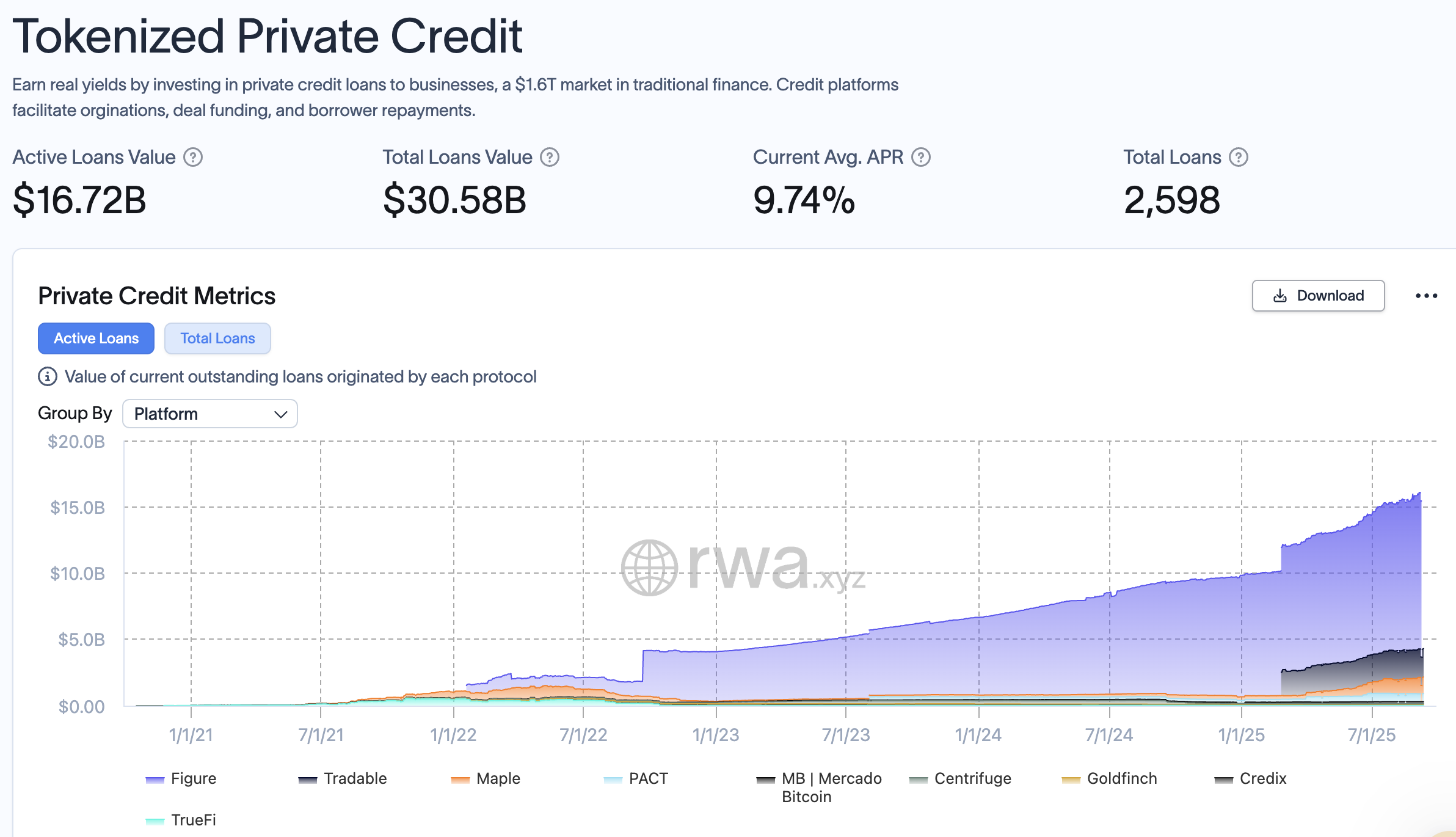Open the Group By Platform dropdown

pos(209,414)
